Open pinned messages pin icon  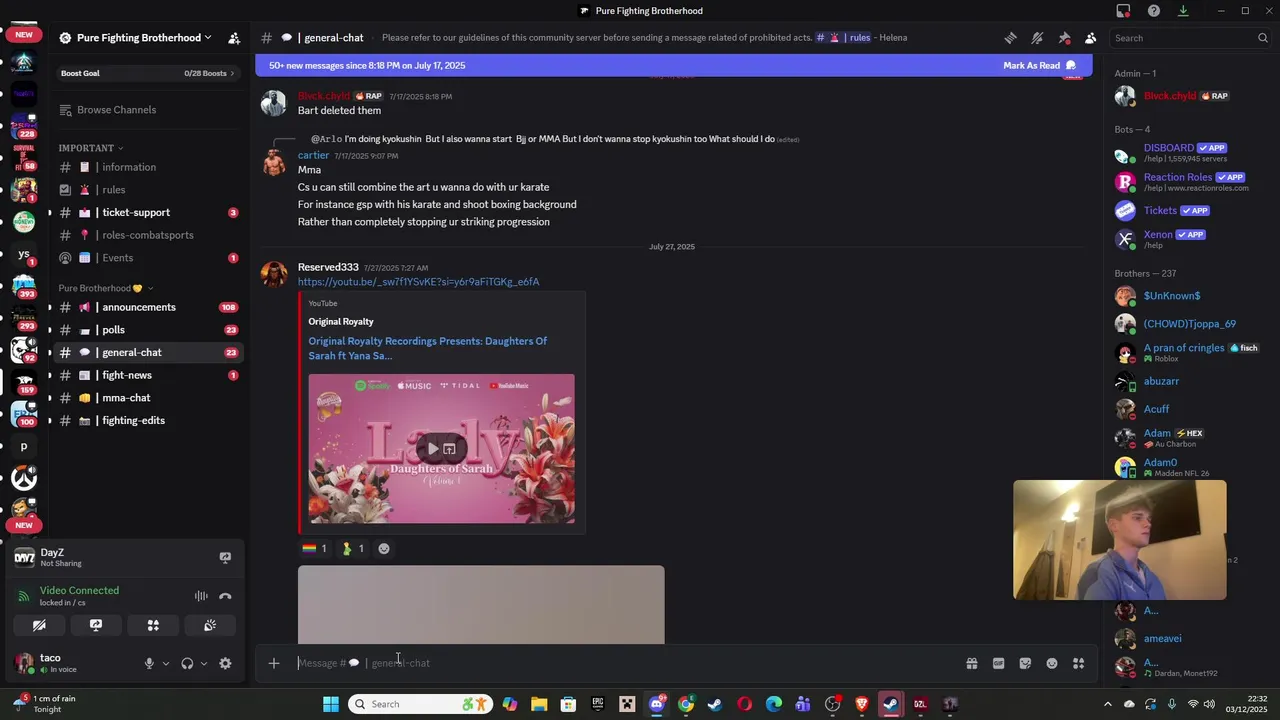1064,38
